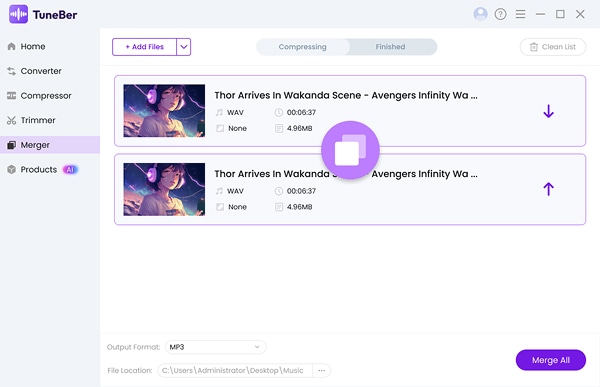
Task: Open the Trimmer section
Action: click(31, 120)
